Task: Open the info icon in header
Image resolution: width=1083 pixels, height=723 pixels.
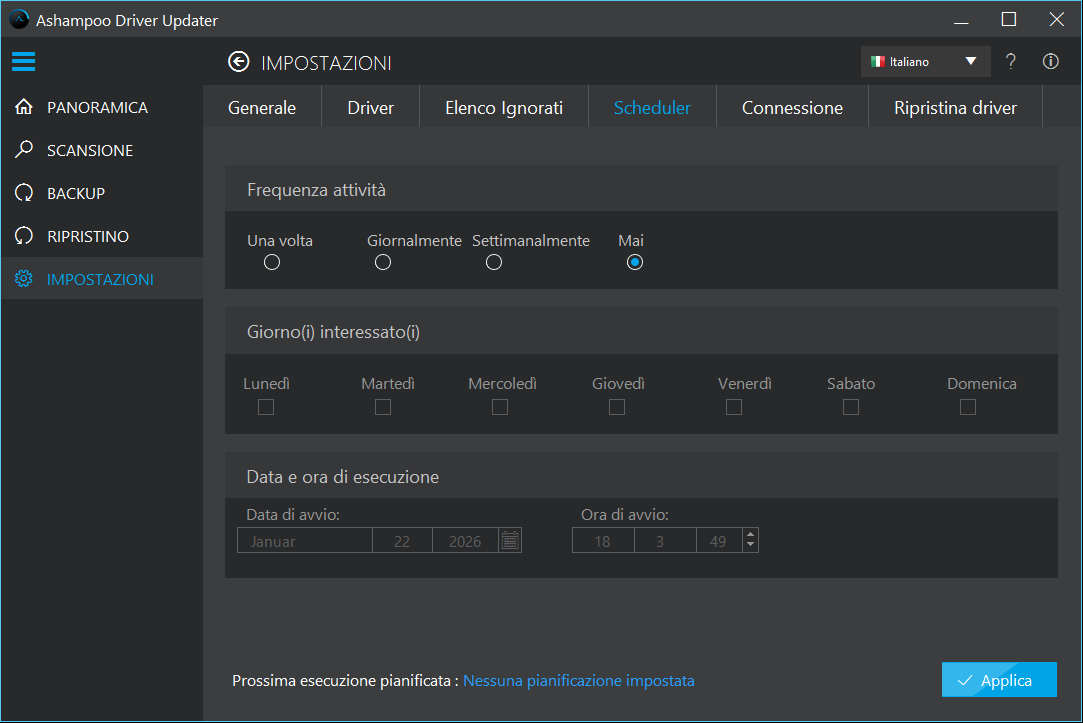Action: [x=1050, y=62]
